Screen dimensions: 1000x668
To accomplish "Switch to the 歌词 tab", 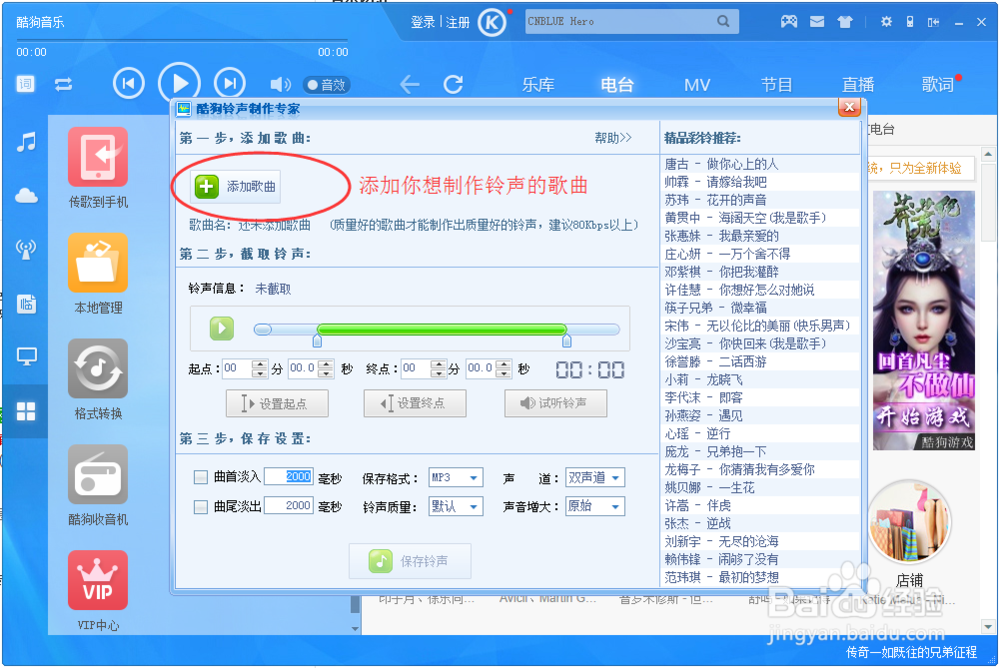I will coord(937,84).
